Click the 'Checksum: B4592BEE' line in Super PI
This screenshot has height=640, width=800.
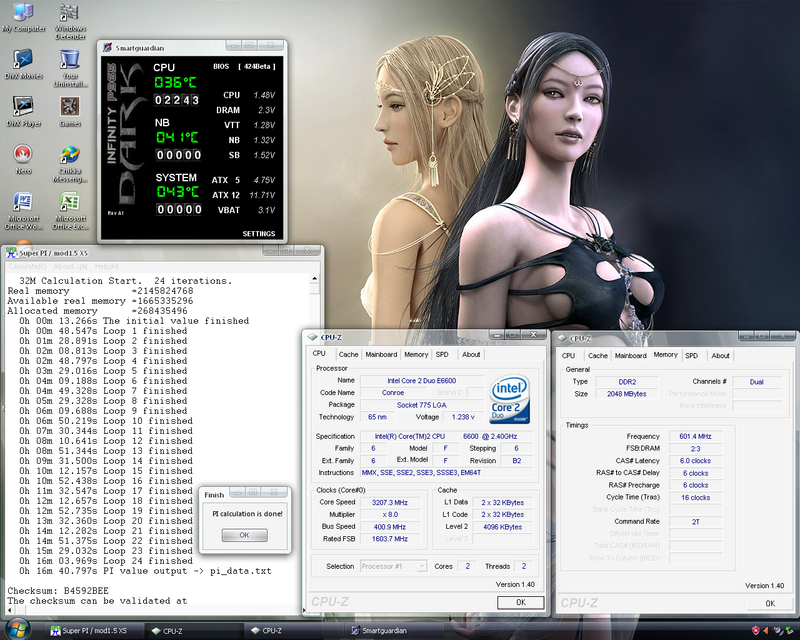tap(58, 591)
